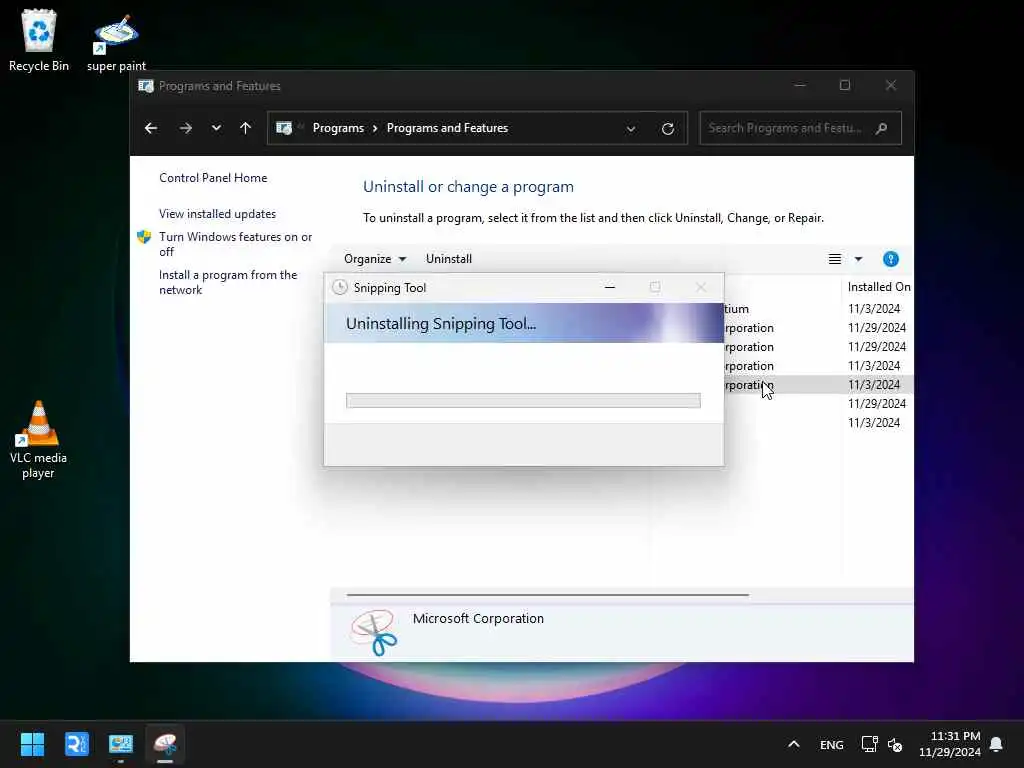Image resolution: width=1024 pixels, height=768 pixels.
Task: Change the list view with the view icon
Action: click(x=835, y=259)
